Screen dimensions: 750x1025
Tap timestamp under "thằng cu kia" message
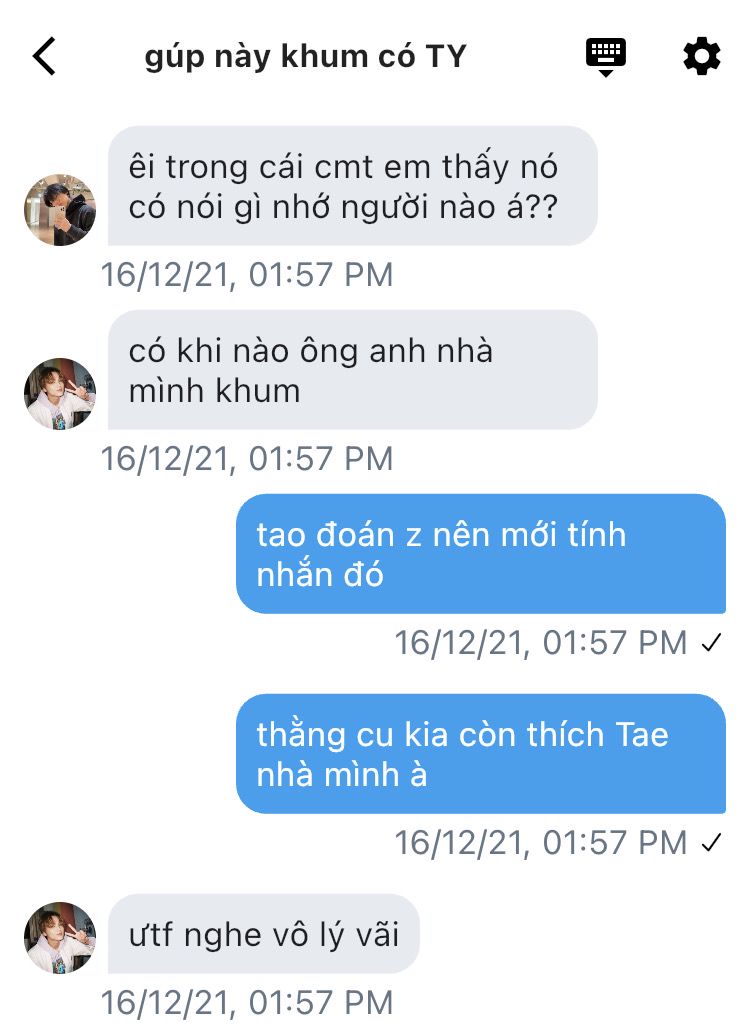pos(541,843)
